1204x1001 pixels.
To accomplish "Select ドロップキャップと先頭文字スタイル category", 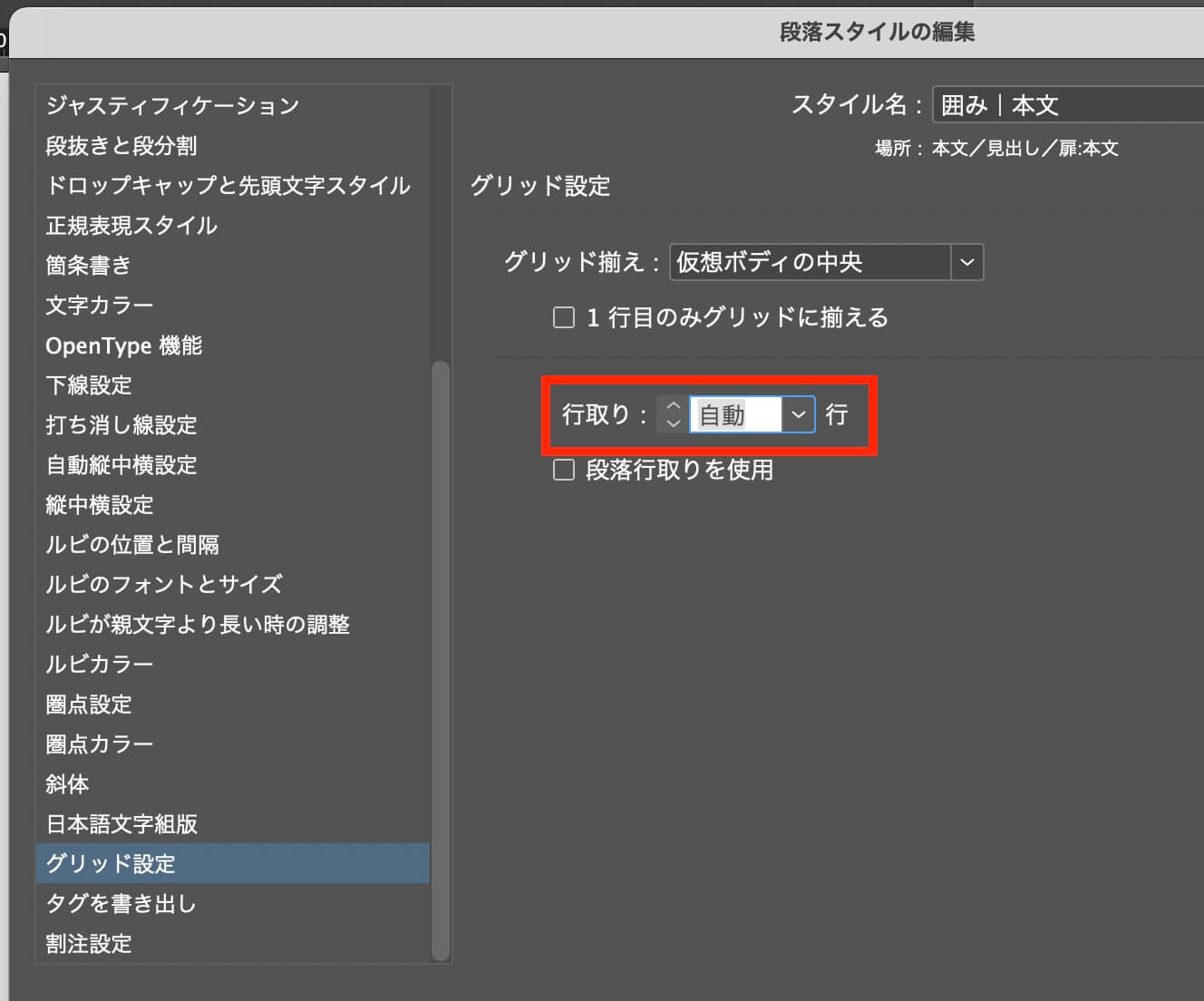I will coord(228,186).
